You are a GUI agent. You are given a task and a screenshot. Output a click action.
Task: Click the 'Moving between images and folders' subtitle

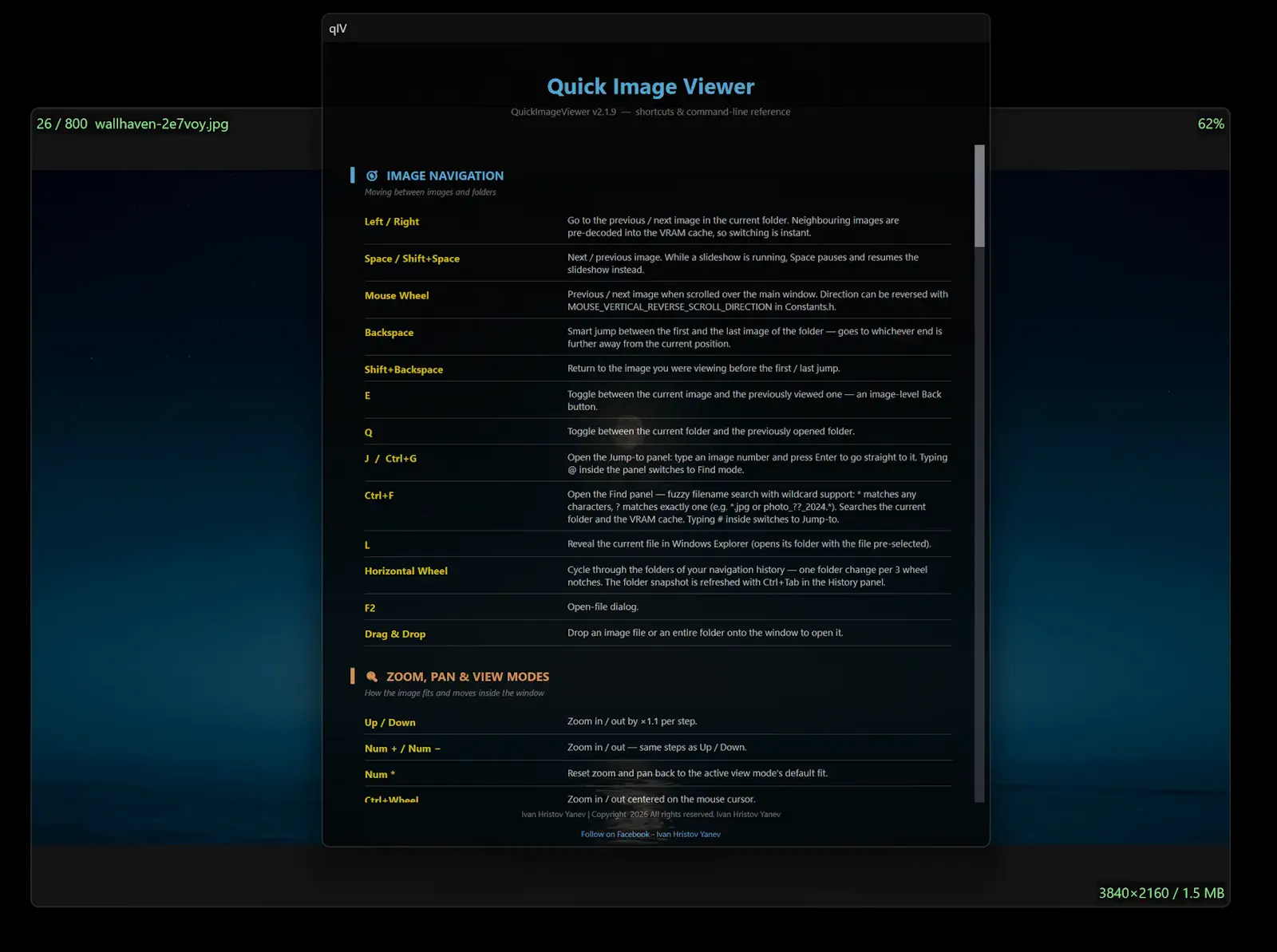[430, 192]
